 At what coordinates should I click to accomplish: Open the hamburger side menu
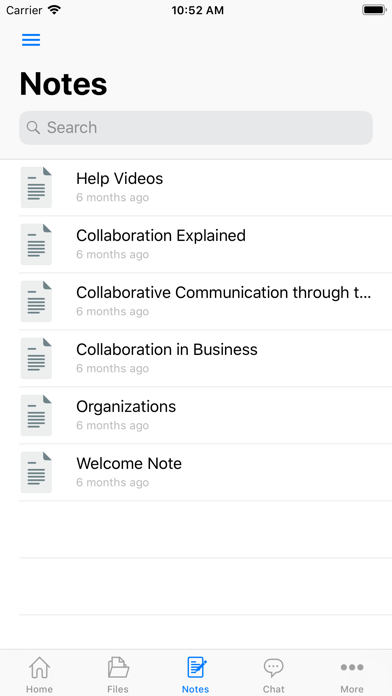pos(31,40)
